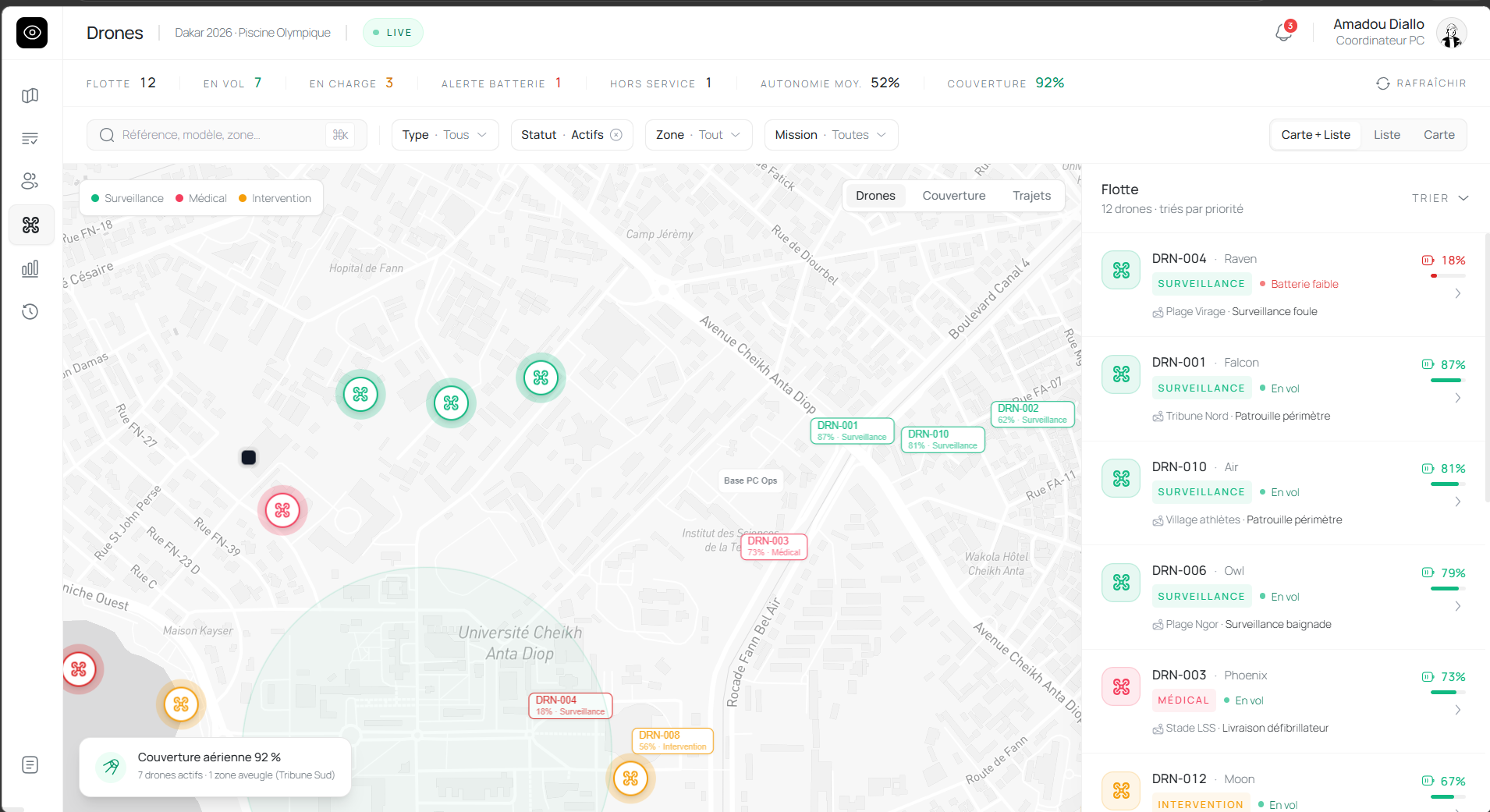Image resolution: width=1490 pixels, height=812 pixels.
Task: Open the statistics bar chart icon
Action: pos(30,268)
